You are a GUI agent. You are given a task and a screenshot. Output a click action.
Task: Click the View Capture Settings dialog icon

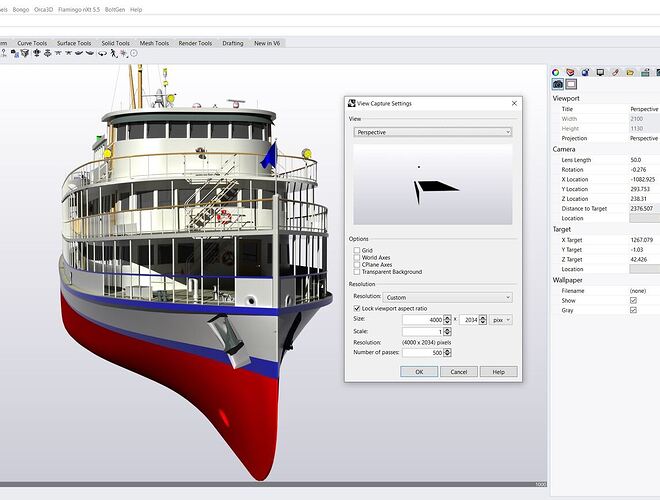[351, 103]
